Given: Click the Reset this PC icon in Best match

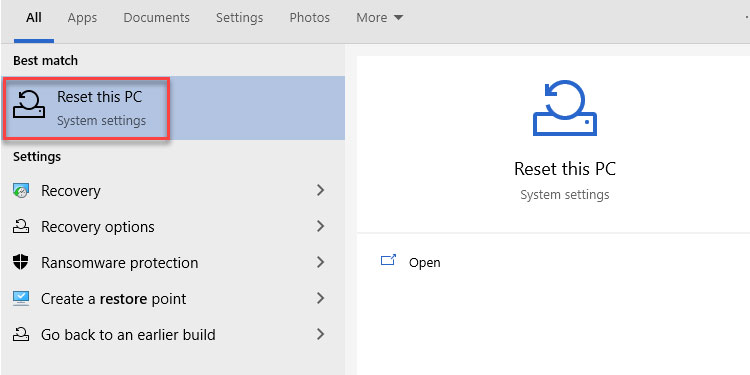Looking at the screenshot, I should [29, 104].
